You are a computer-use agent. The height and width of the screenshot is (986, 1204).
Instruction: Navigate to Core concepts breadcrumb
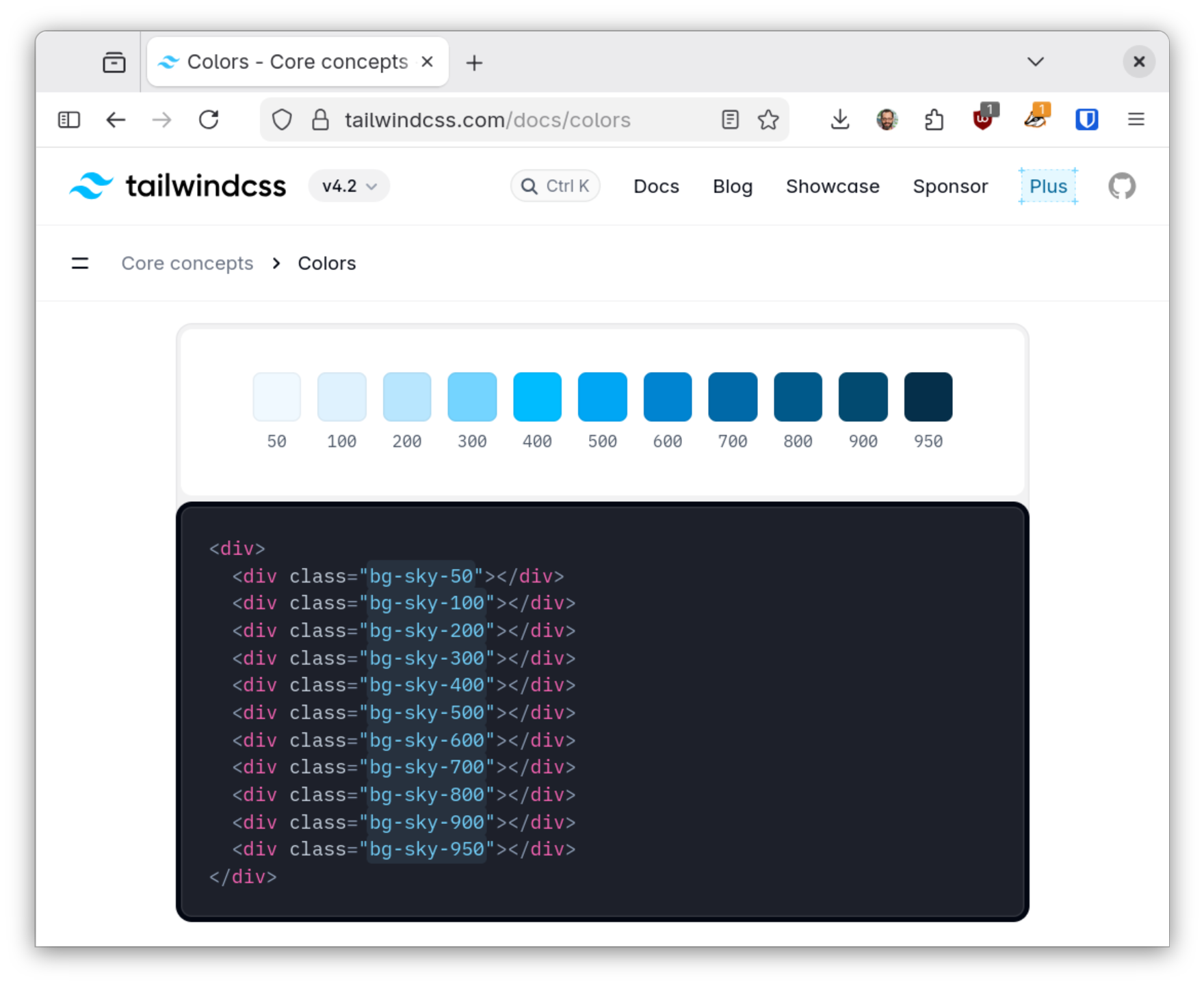pyautogui.click(x=187, y=263)
